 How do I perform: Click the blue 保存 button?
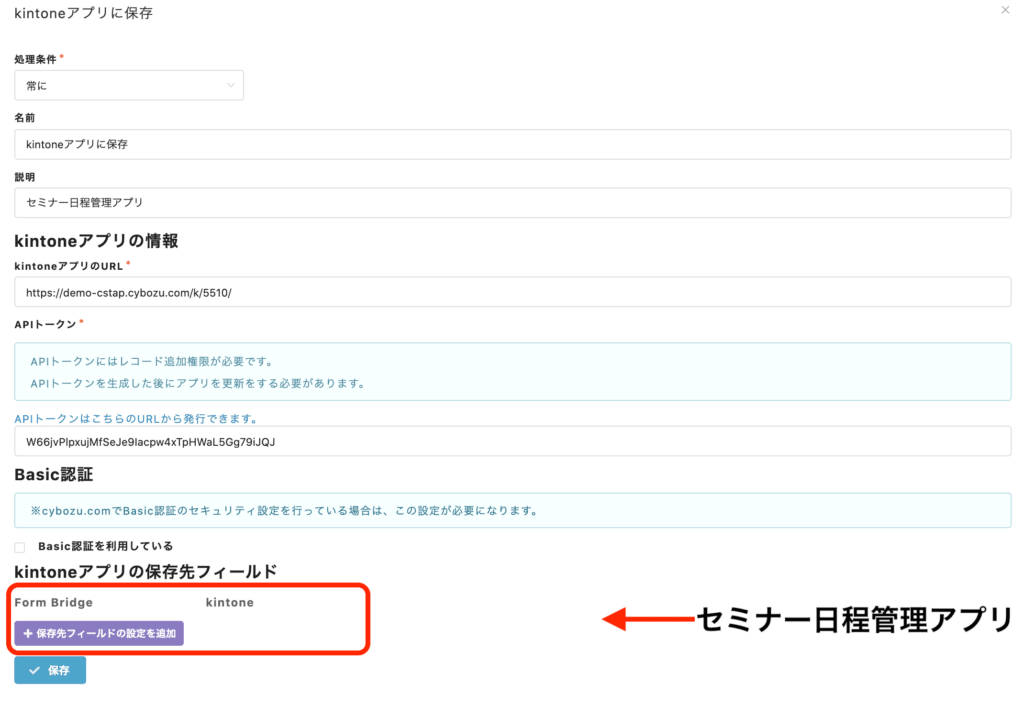pyautogui.click(x=50, y=670)
